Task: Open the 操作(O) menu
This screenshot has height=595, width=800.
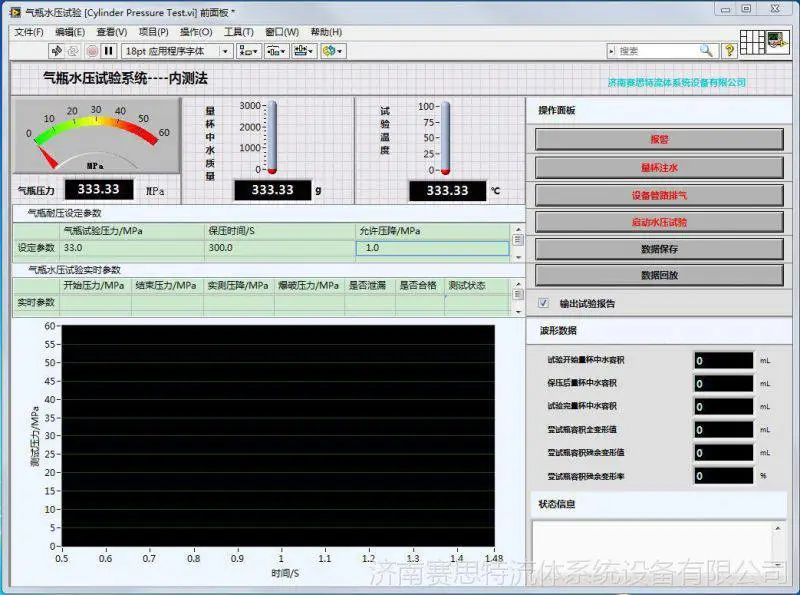Action: [x=196, y=32]
